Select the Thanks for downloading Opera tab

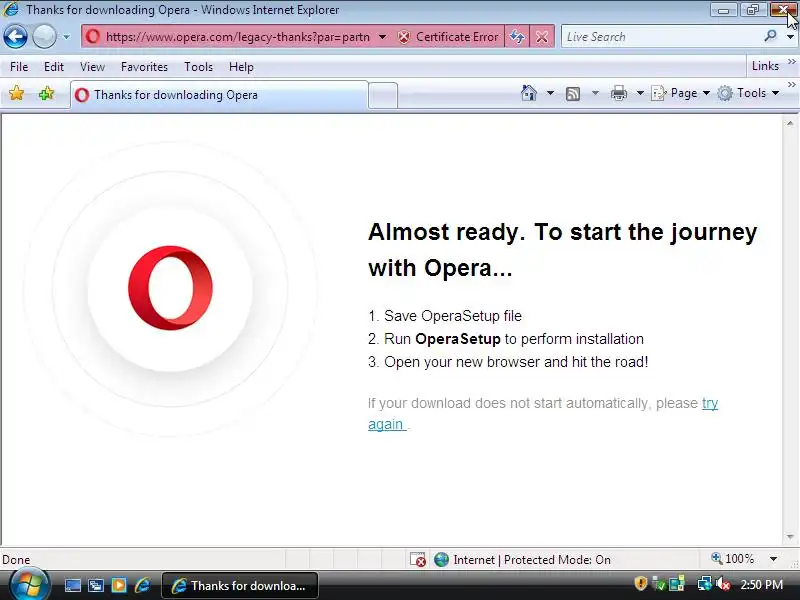pyautogui.click(x=219, y=95)
